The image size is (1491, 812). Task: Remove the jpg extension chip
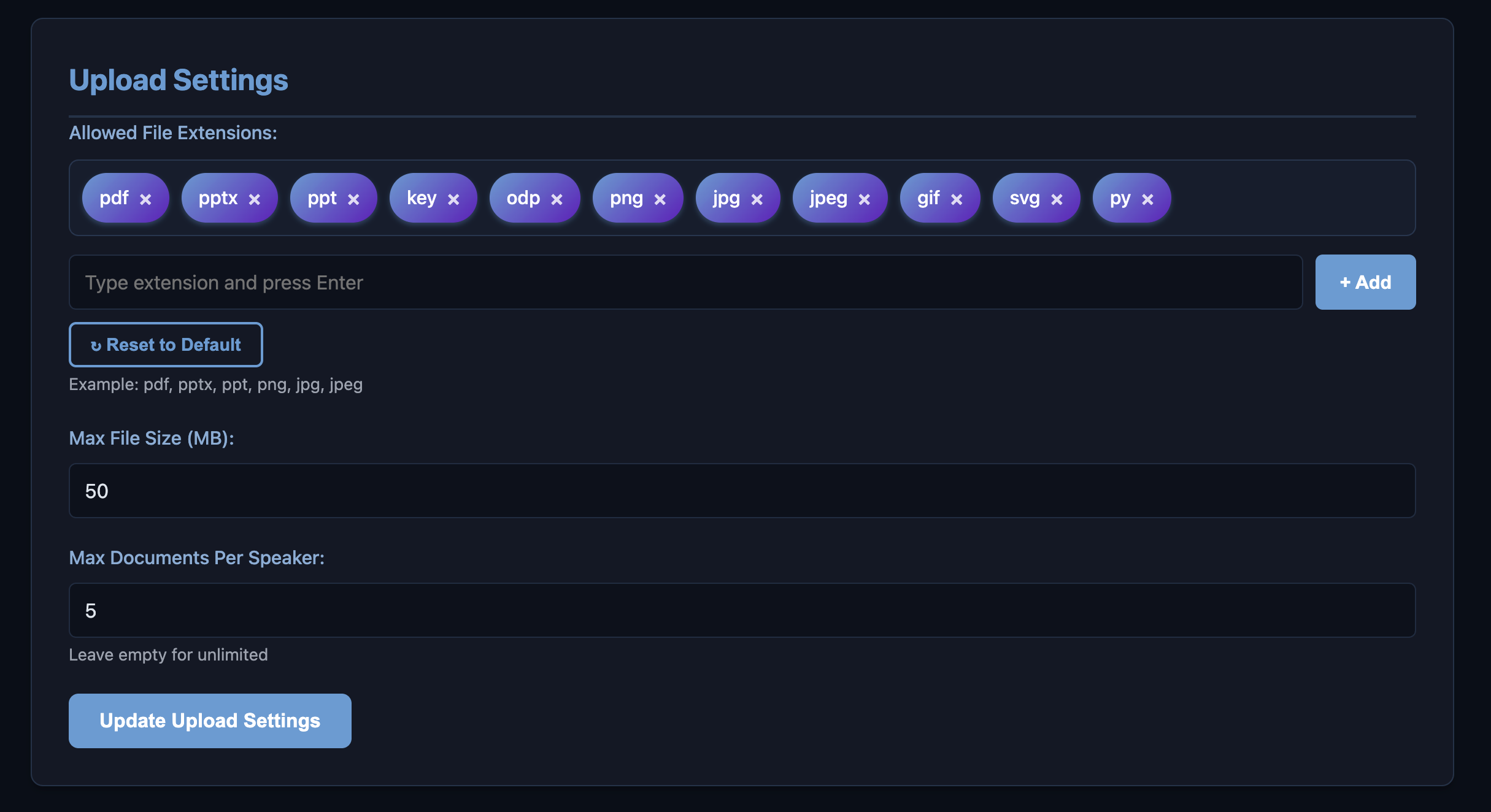[x=758, y=198]
